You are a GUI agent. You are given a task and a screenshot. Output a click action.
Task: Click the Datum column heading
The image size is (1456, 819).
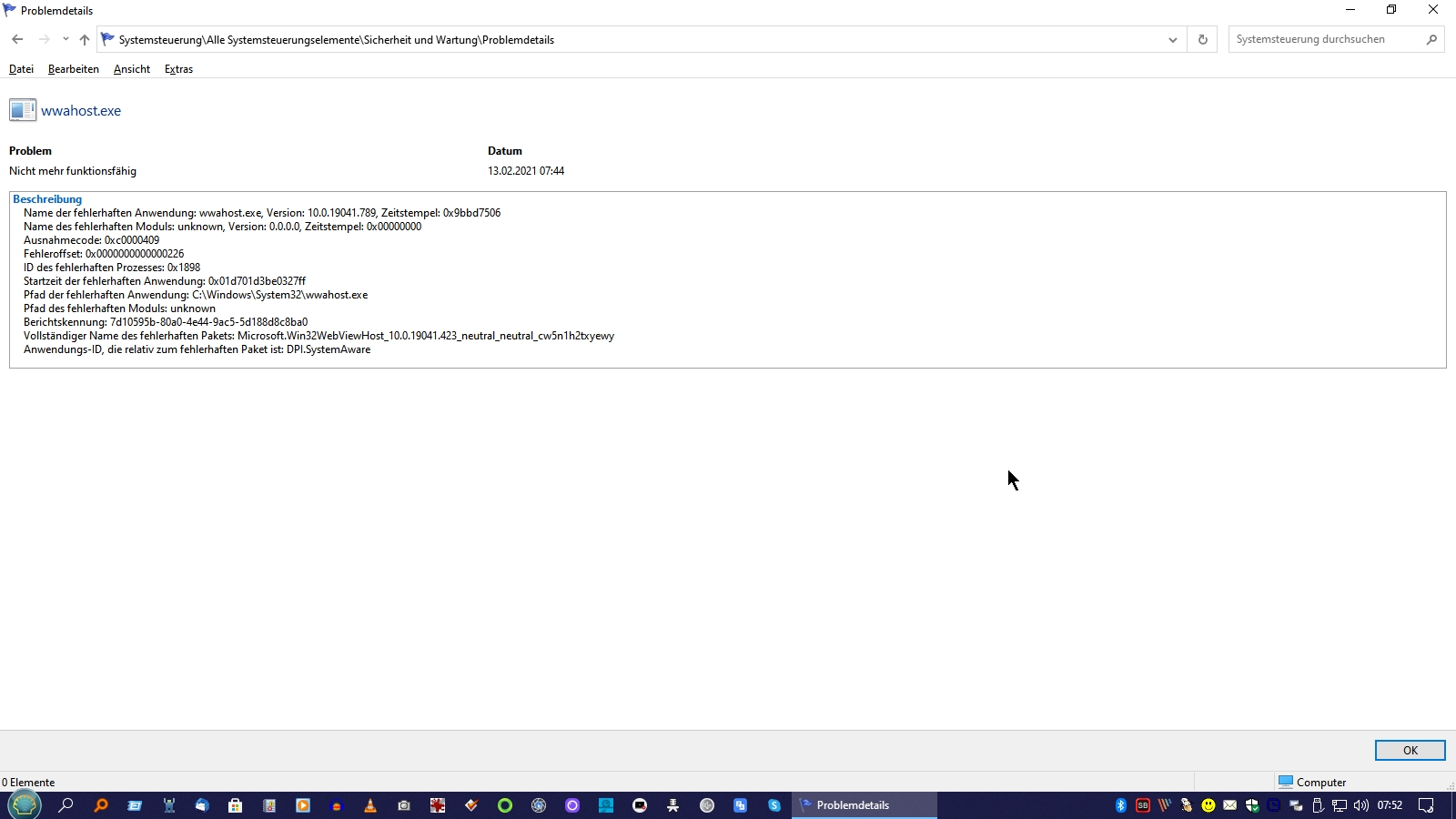tap(505, 151)
